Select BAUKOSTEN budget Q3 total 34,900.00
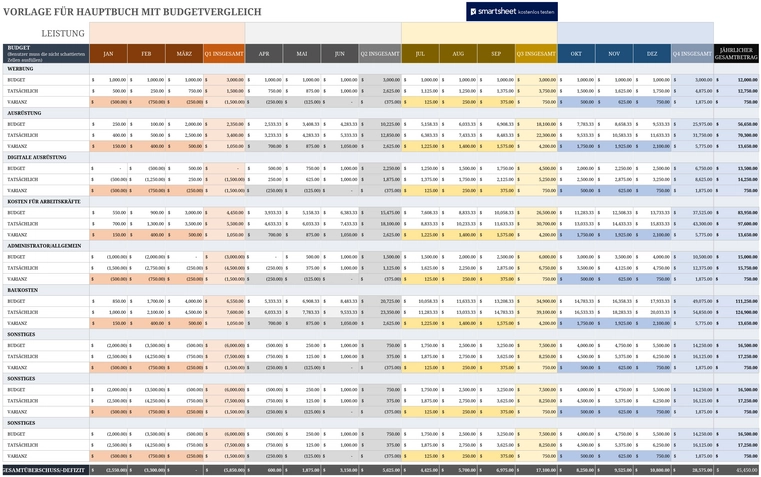 [536, 301]
